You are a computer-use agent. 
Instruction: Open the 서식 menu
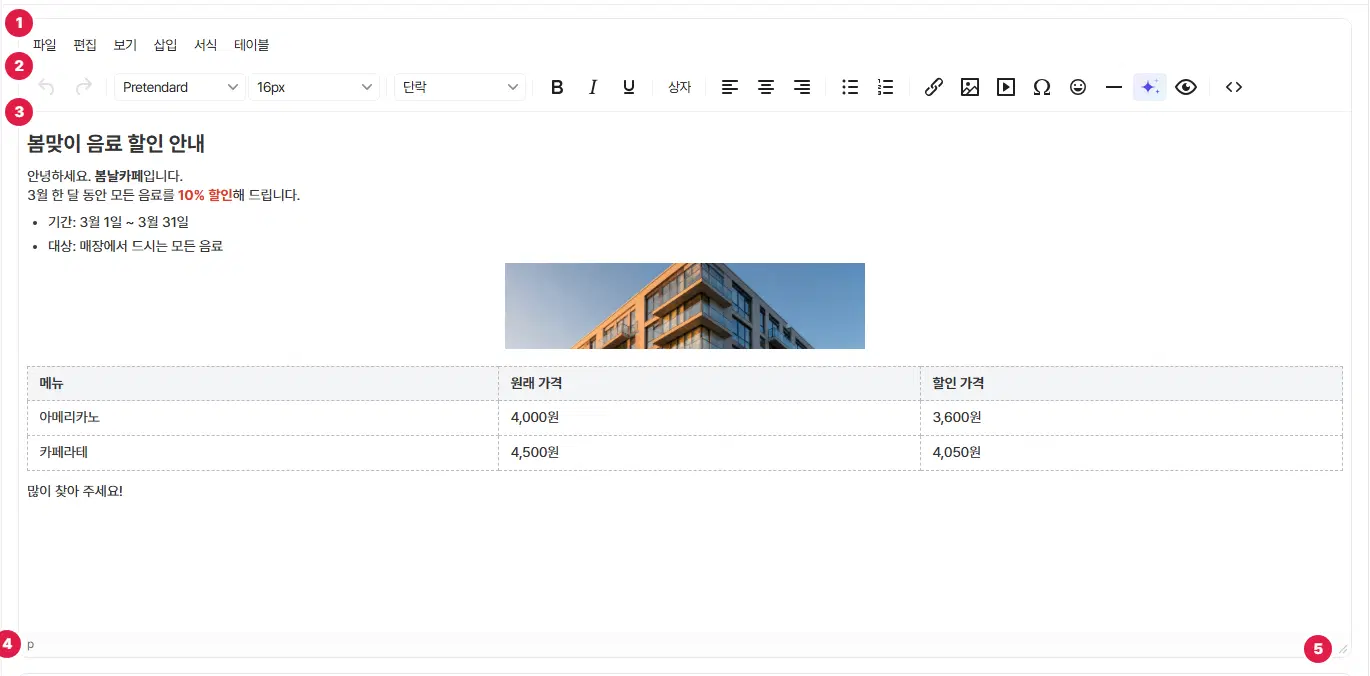[x=206, y=45]
